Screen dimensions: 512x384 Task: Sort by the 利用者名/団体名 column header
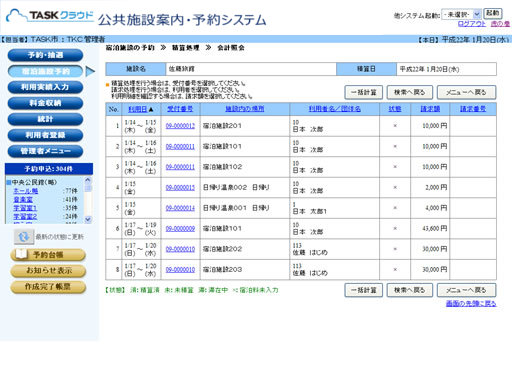(334, 109)
